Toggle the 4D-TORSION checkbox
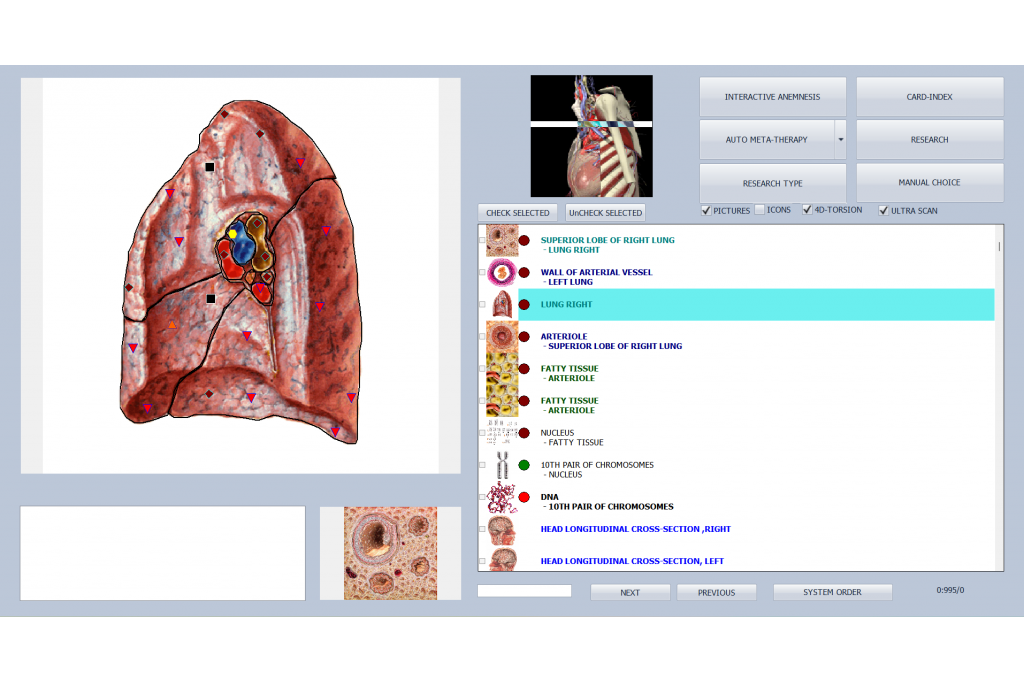Viewport: 1024px width, 683px height. (807, 210)
